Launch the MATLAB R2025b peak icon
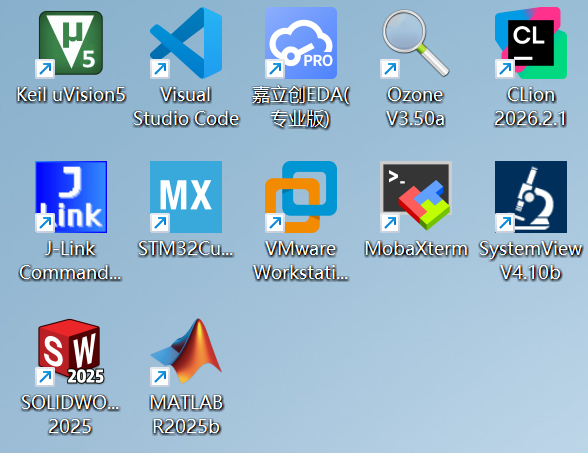 coord(186,352)
